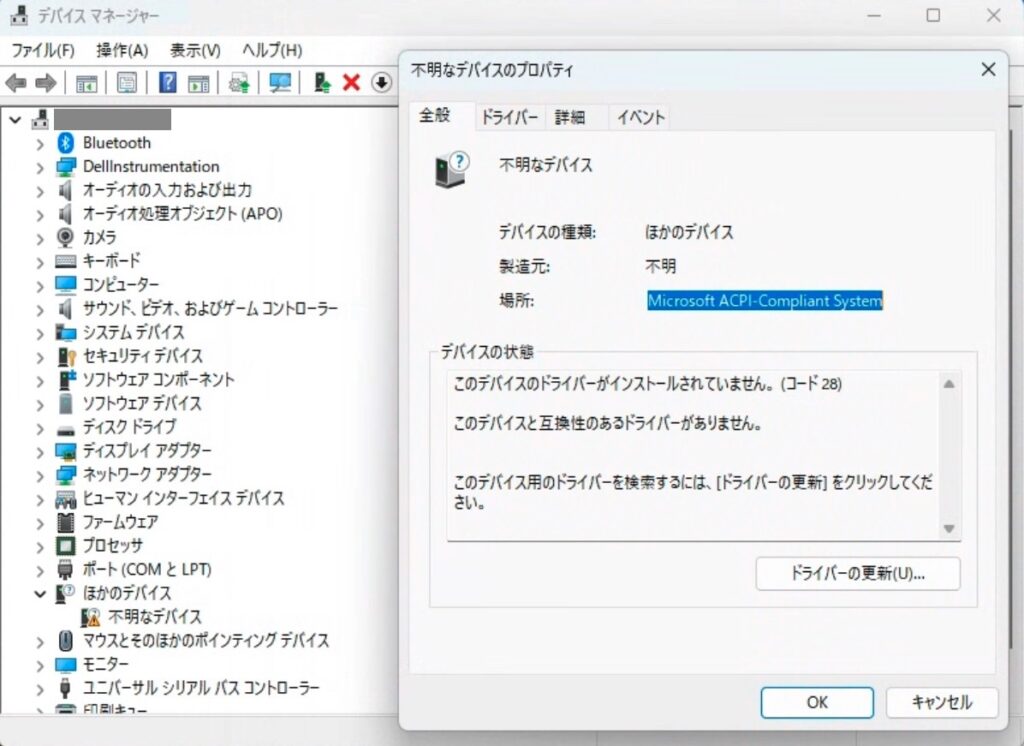The image size is (1024, 746).
Task: Open the 操作(A) menu
Action: pyautogui.click(x=122, y=50)
